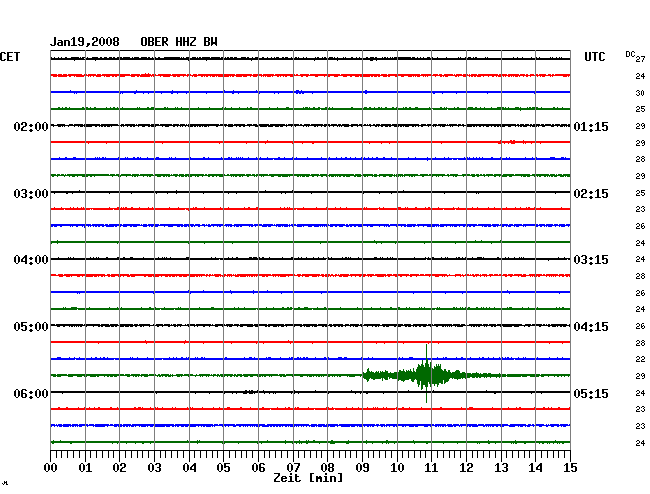Click the DC value "27"
This screenshot has height=494, width=650.
[640, 59]
